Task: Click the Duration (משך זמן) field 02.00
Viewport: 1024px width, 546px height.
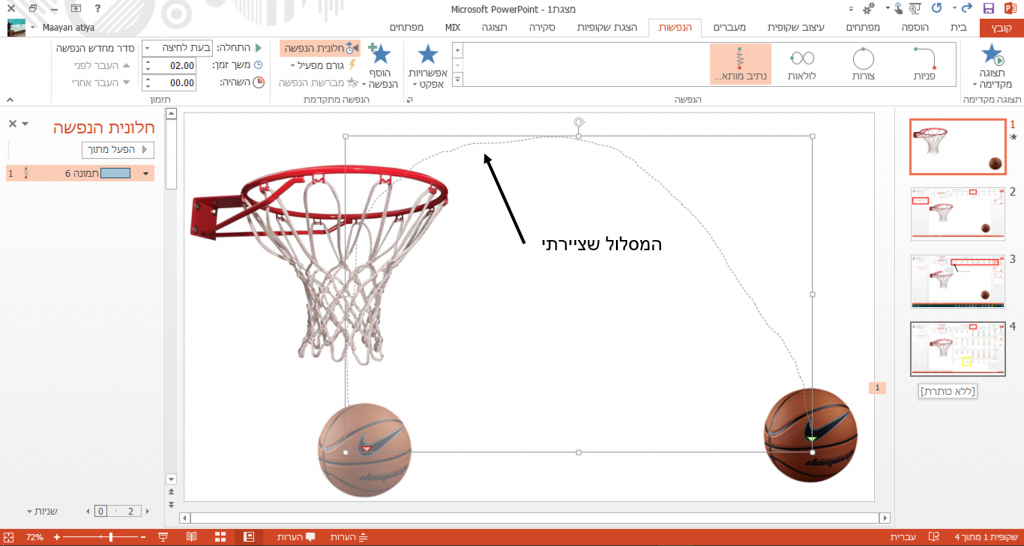Action: (169, 65)
